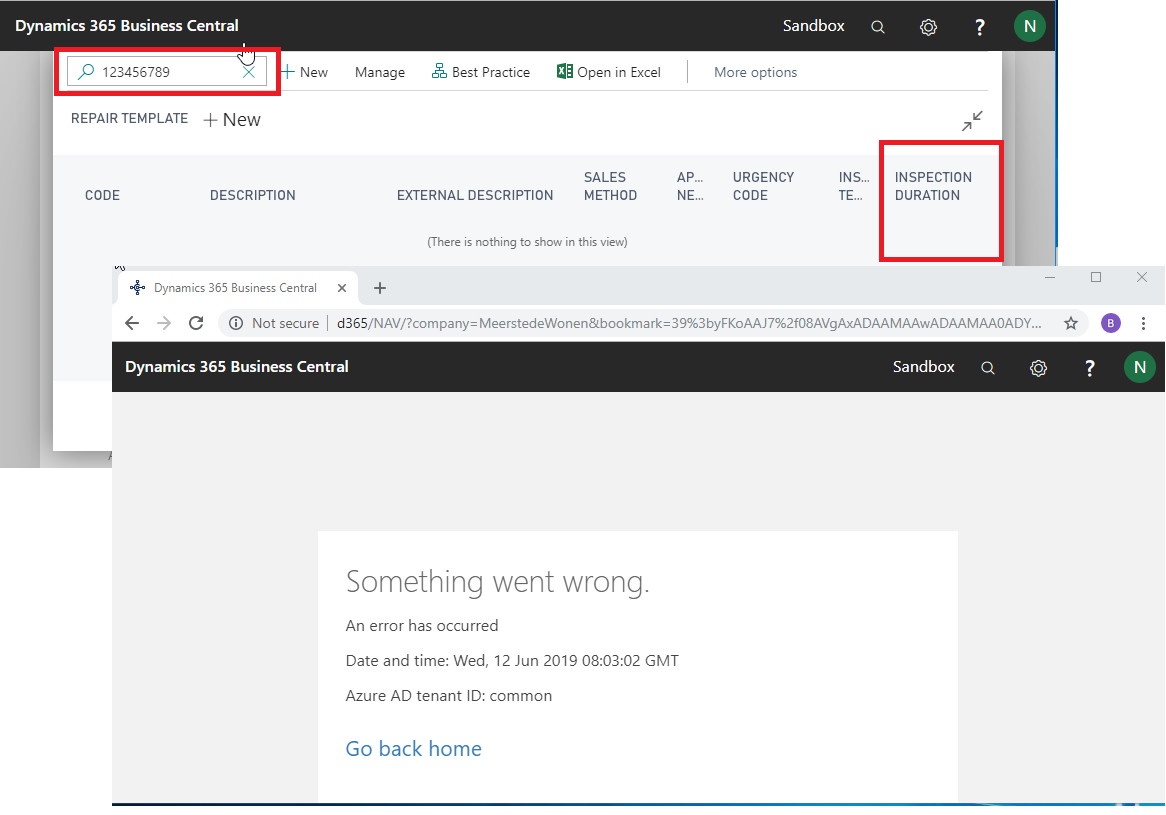
Task: Click the DESCRIPTION column header
Action: 253,195
